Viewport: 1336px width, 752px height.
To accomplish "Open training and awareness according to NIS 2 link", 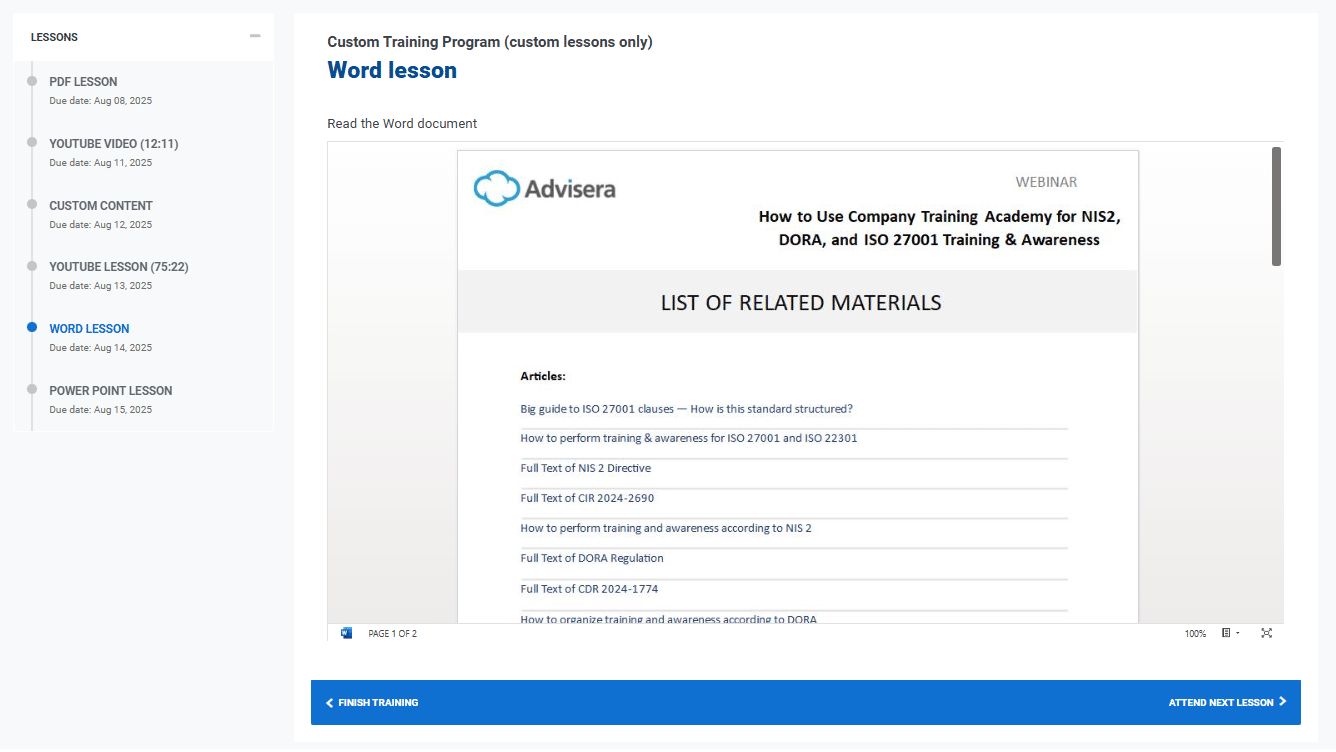I will coord(666,528).
